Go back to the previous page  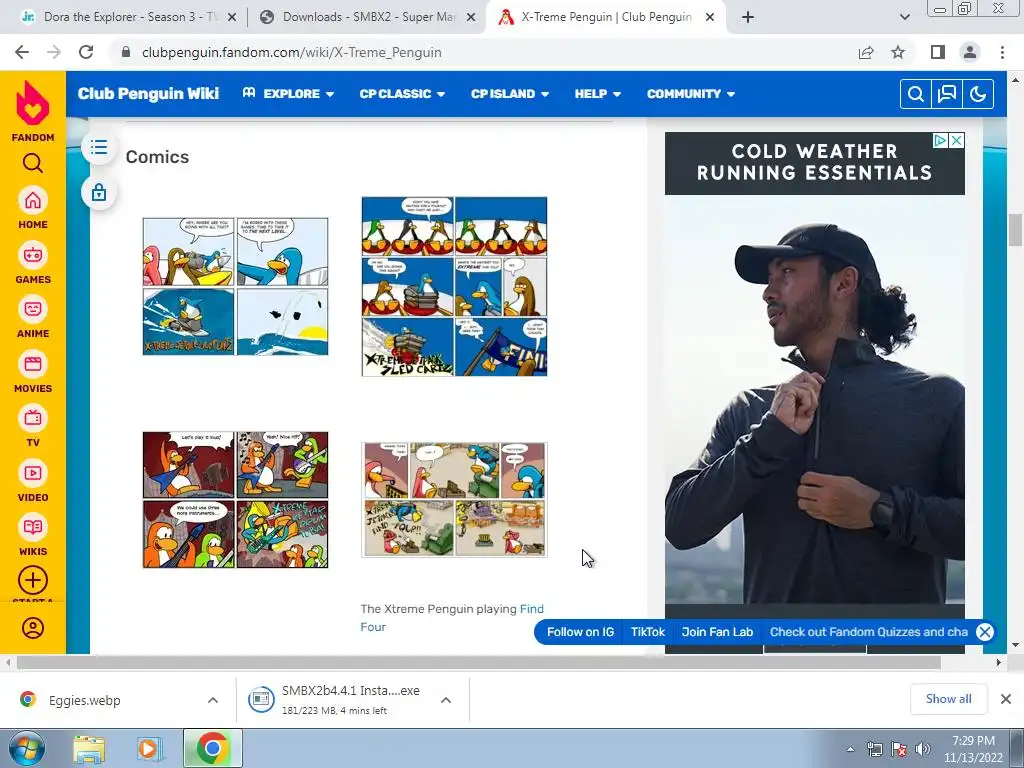coord(22,52)
